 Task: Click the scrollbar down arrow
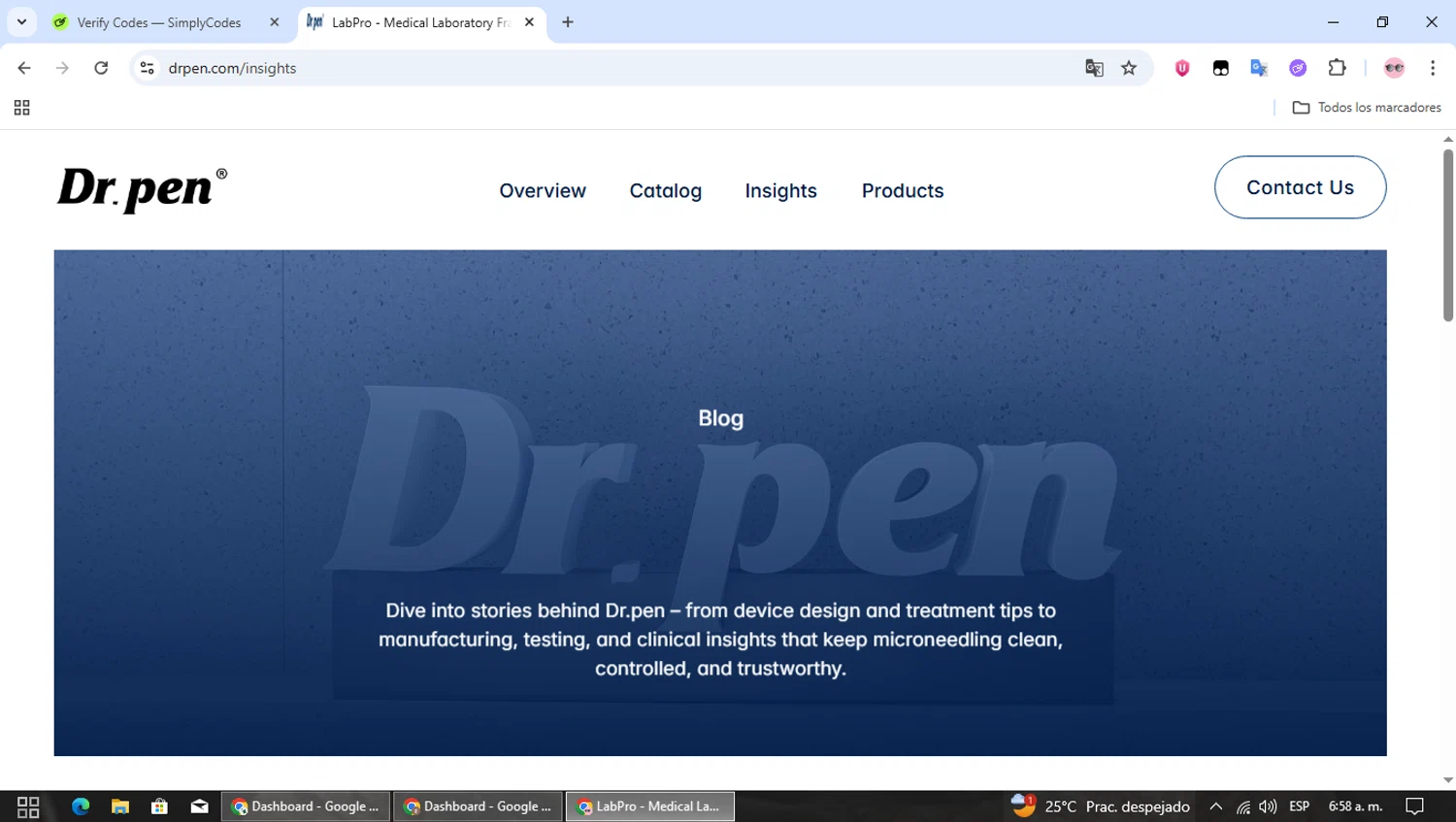point(1448,780)
